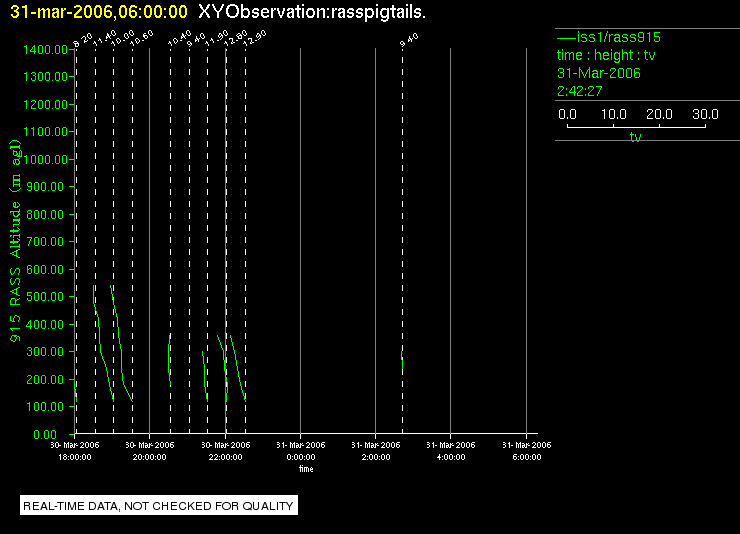Click the 'time : height : tv' legend line
740x534 pixels.
tap(606, 55)
